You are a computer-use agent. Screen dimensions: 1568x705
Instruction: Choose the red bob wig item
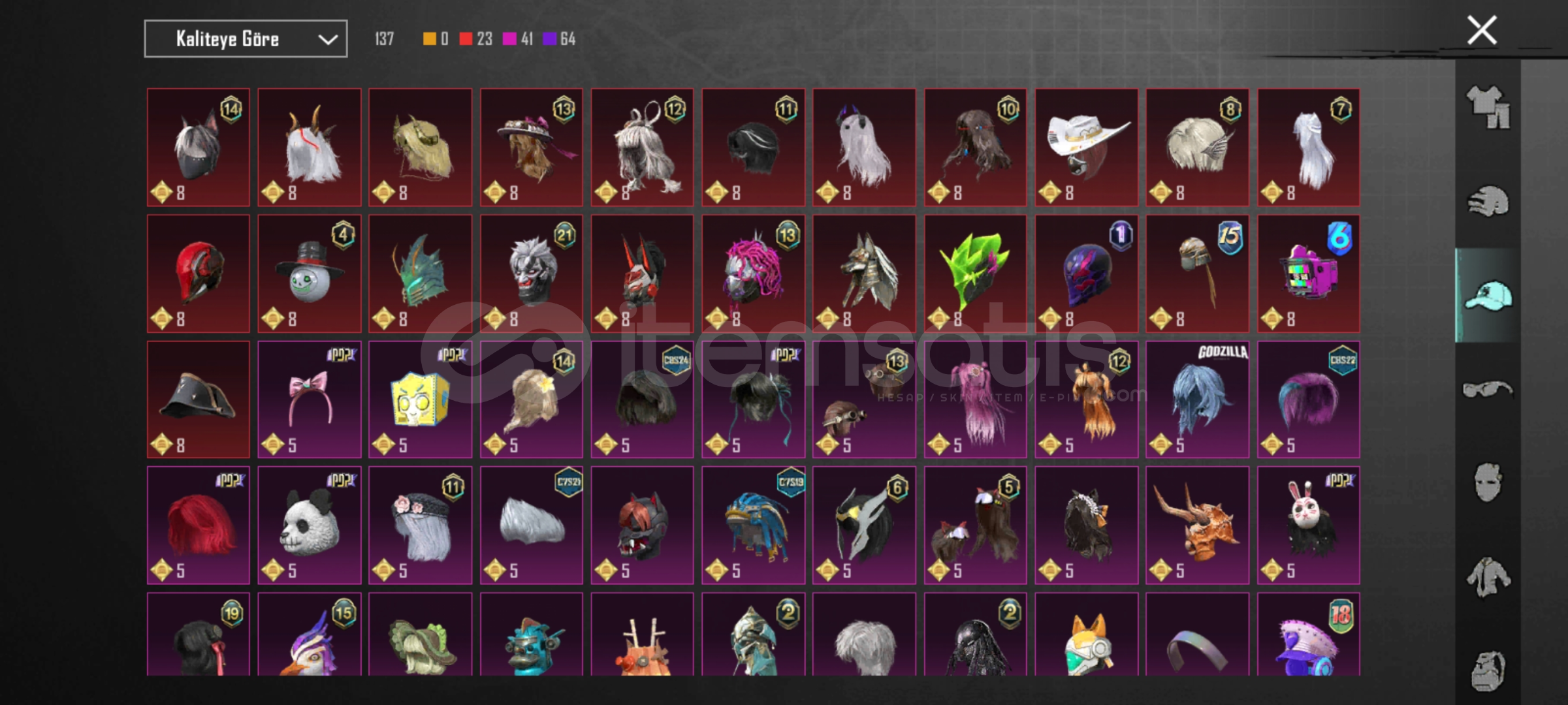click(199, 525)
